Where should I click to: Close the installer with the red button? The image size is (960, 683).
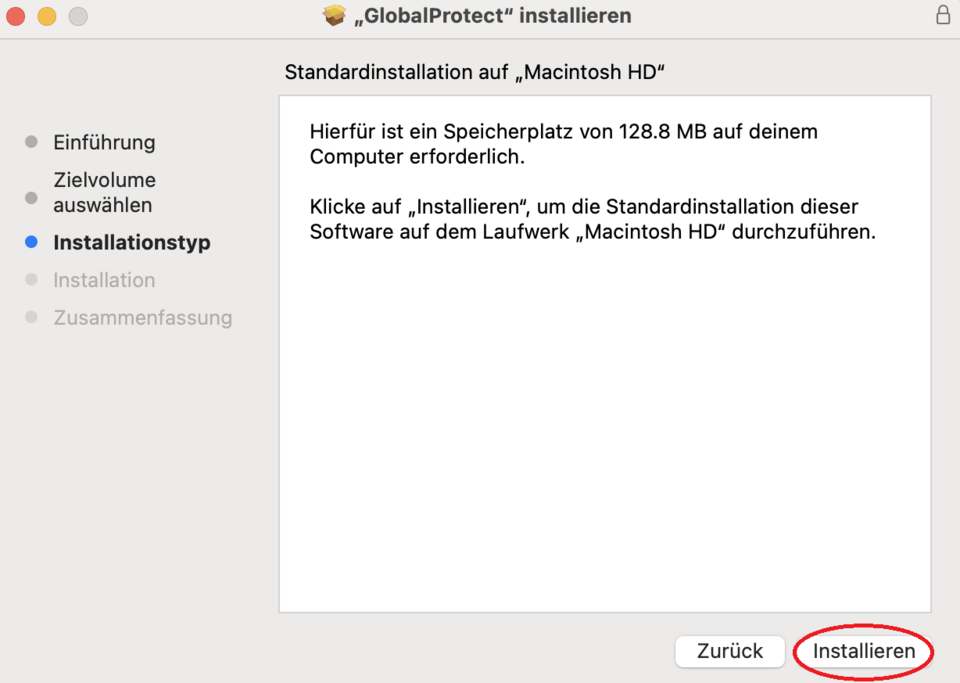click(x=15, y=16)
